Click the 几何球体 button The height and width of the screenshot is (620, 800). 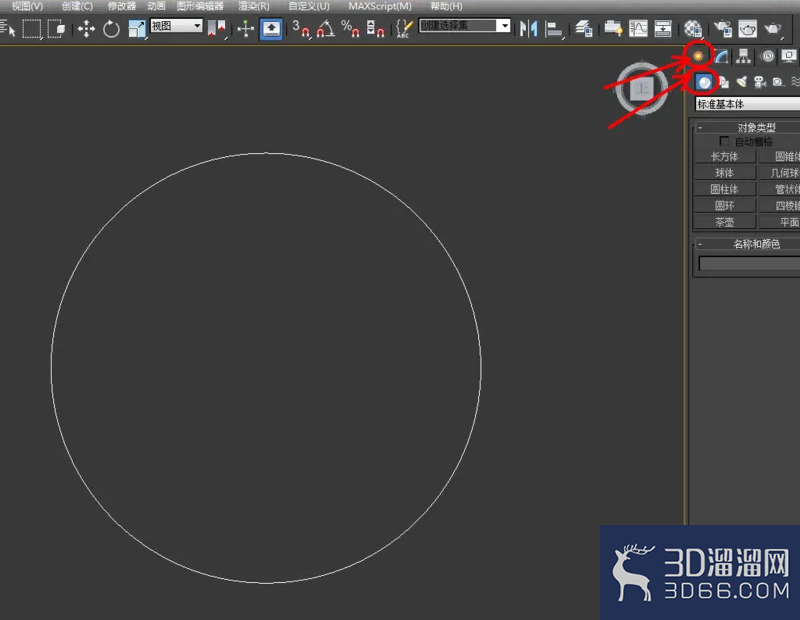780,173
